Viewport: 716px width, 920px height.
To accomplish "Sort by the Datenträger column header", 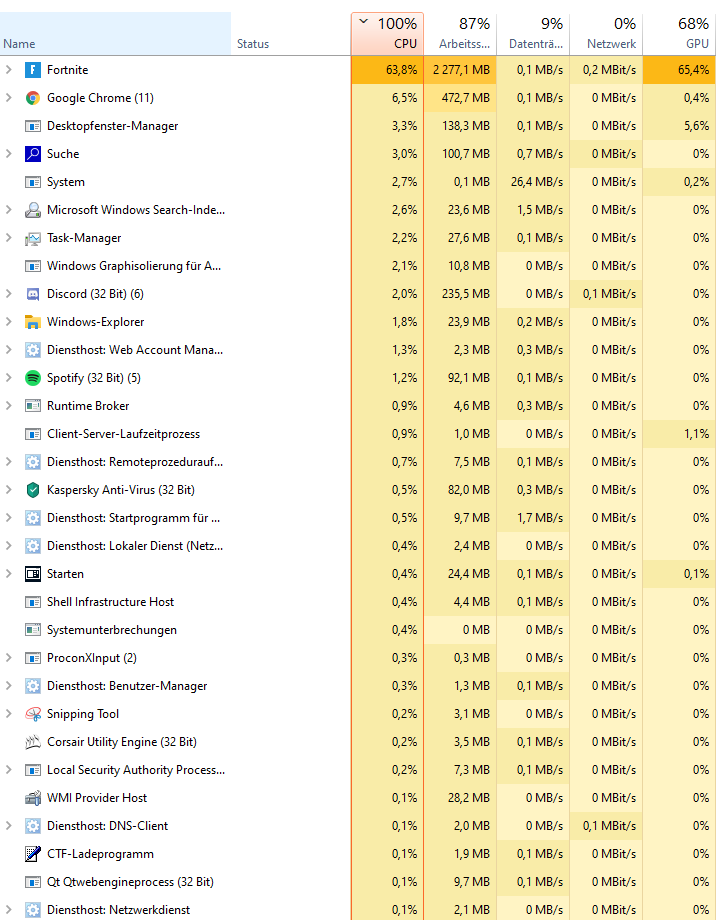I will click(533, 33).
